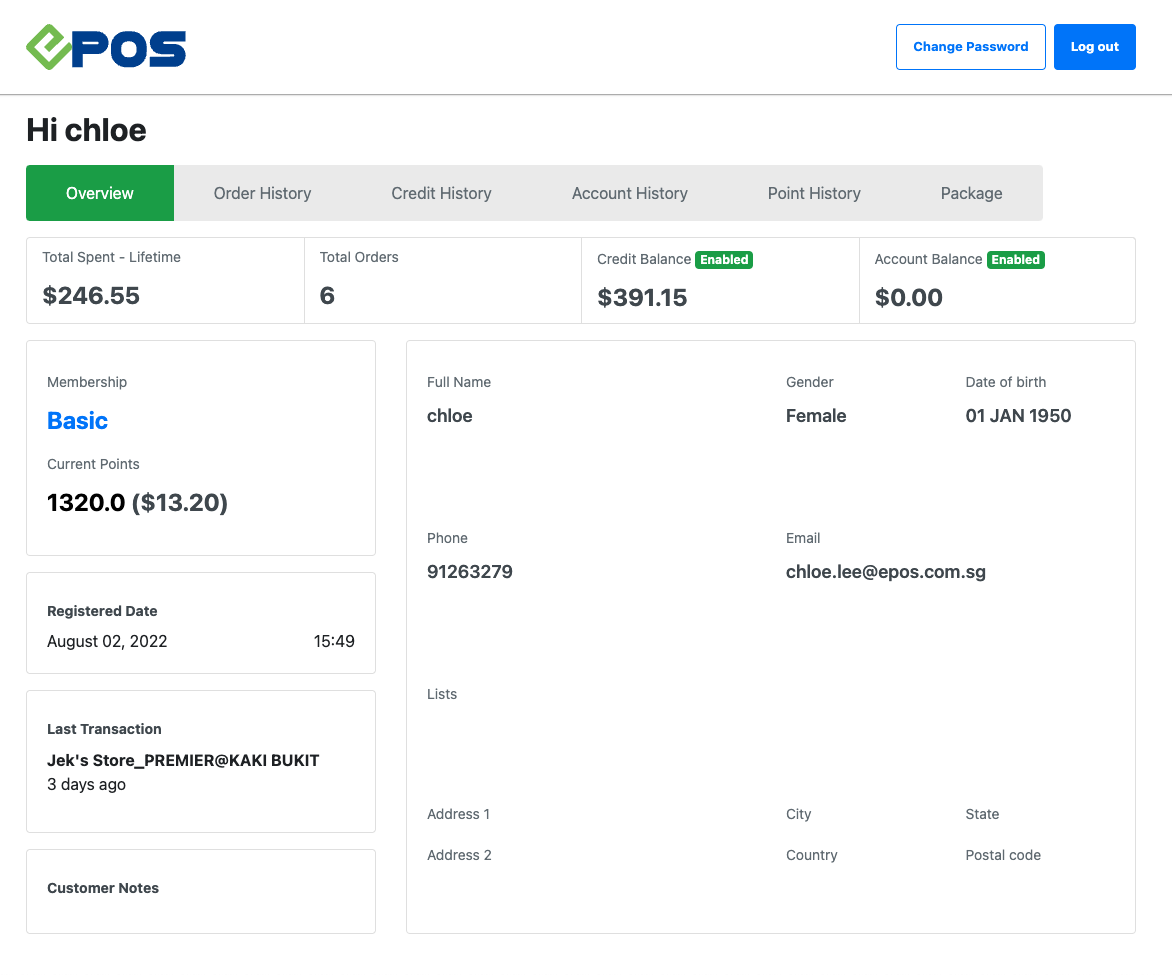The width and height of the screenshot is (1172, 975).
Task: Go to the Point History tab
Action: (x=814, y=193)
